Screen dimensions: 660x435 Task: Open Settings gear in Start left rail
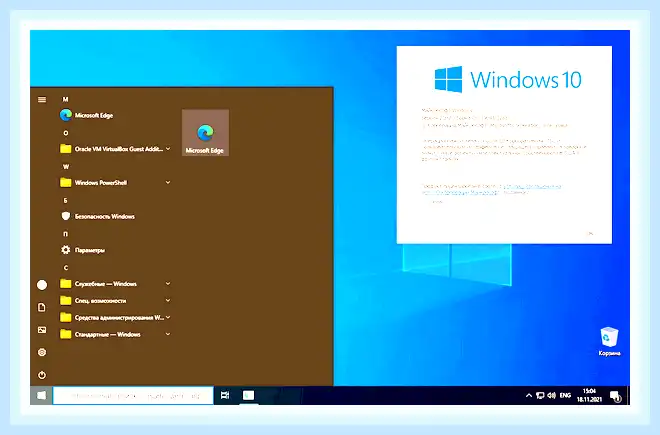pyautogui.click(x=42, y=352)
